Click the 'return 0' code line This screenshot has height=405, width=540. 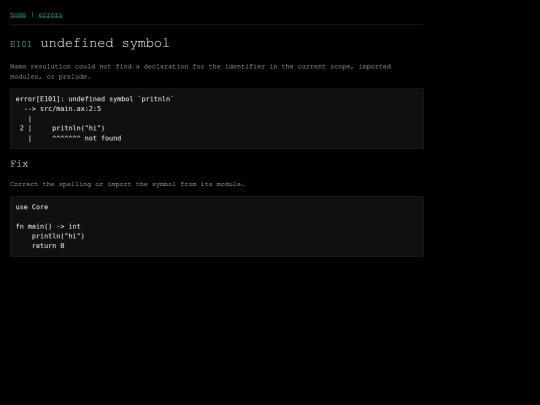click(x=48, y=246)
